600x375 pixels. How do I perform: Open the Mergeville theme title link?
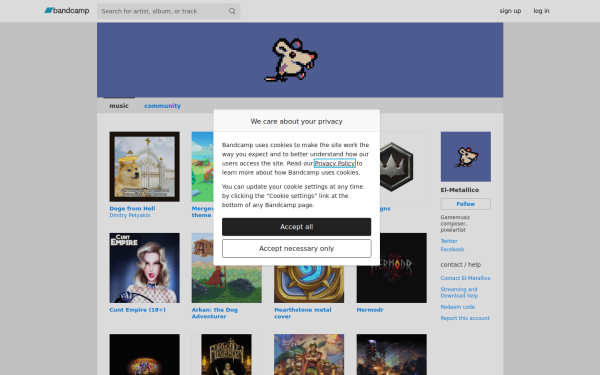point(202,212)
